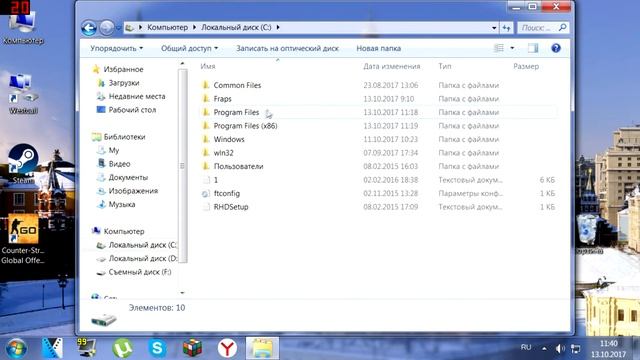The width and height of the screenshot is (640, 360).
Task: Sort by the Имя column header
Action: pyautogui.click(x=208, y=66)
